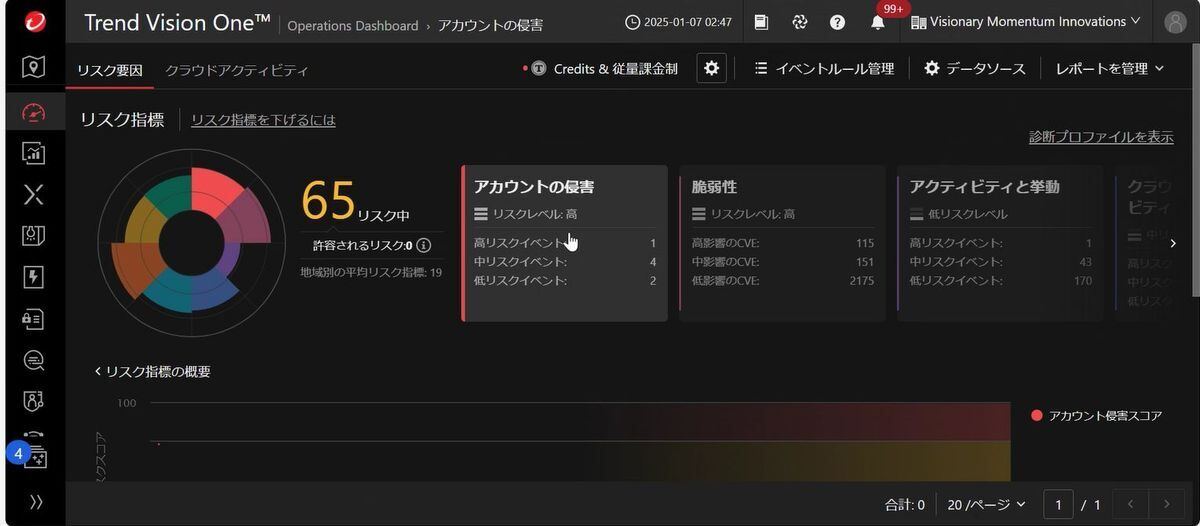Click 低影響のCVE value 2175
The height and width of the screenshot is (526, 1200).
tap(861, 281)
